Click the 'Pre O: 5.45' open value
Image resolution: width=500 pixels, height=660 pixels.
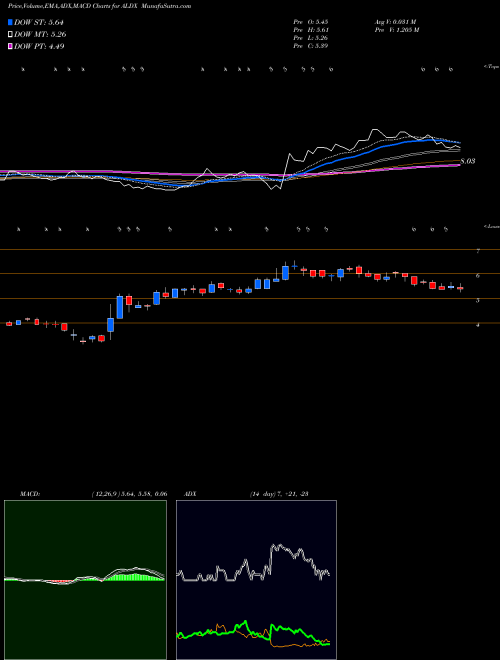[x=311, y=21]
